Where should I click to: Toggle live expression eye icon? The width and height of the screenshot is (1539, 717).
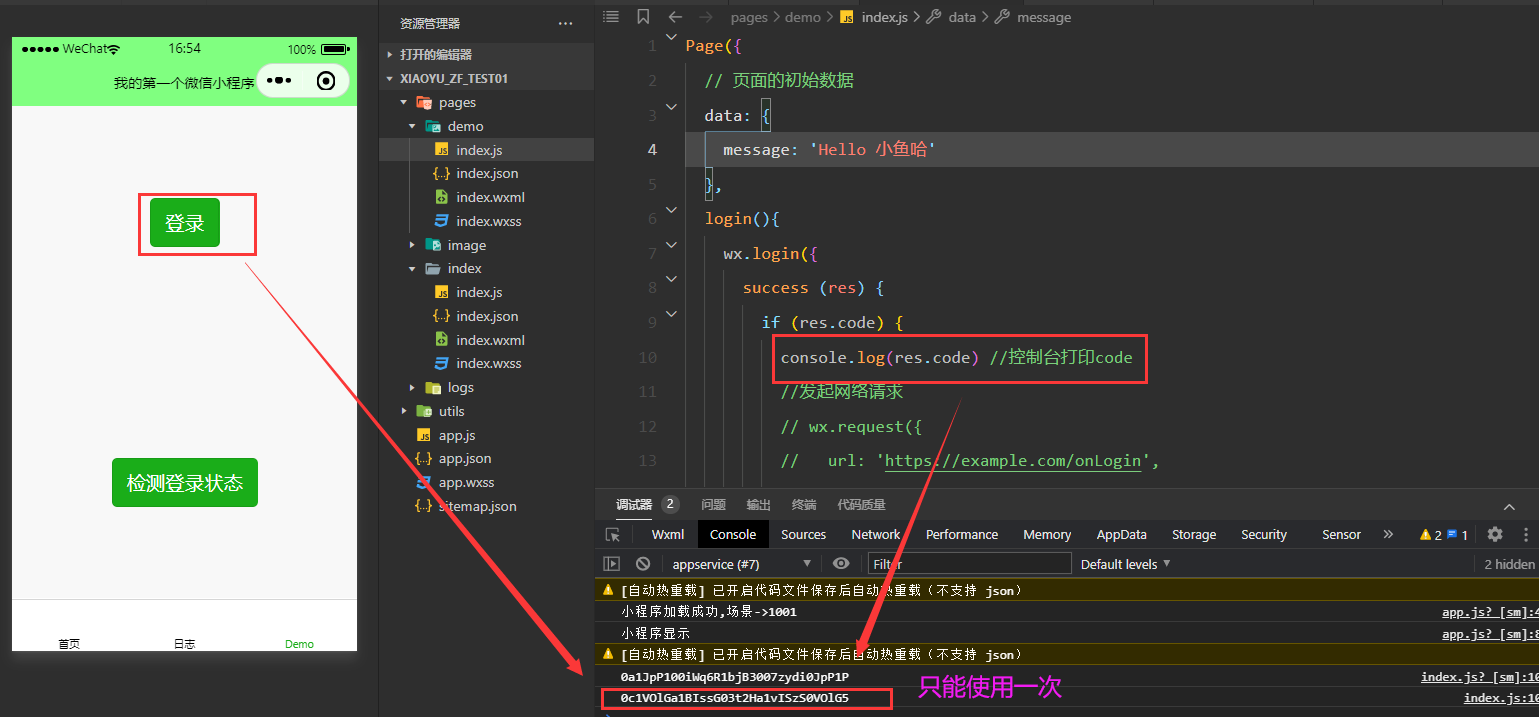click(841, 564)
